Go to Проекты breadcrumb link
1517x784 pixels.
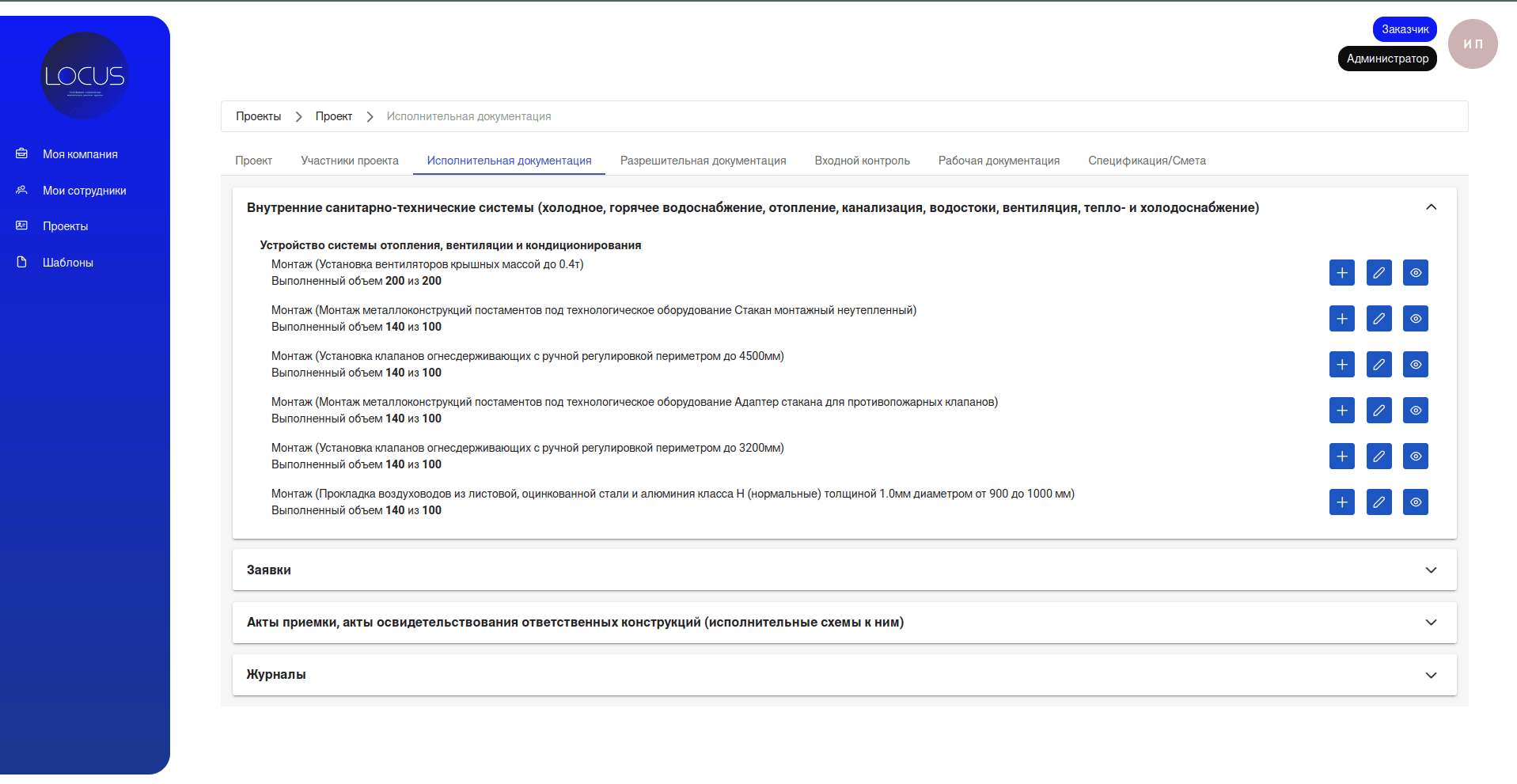[258, 116]
